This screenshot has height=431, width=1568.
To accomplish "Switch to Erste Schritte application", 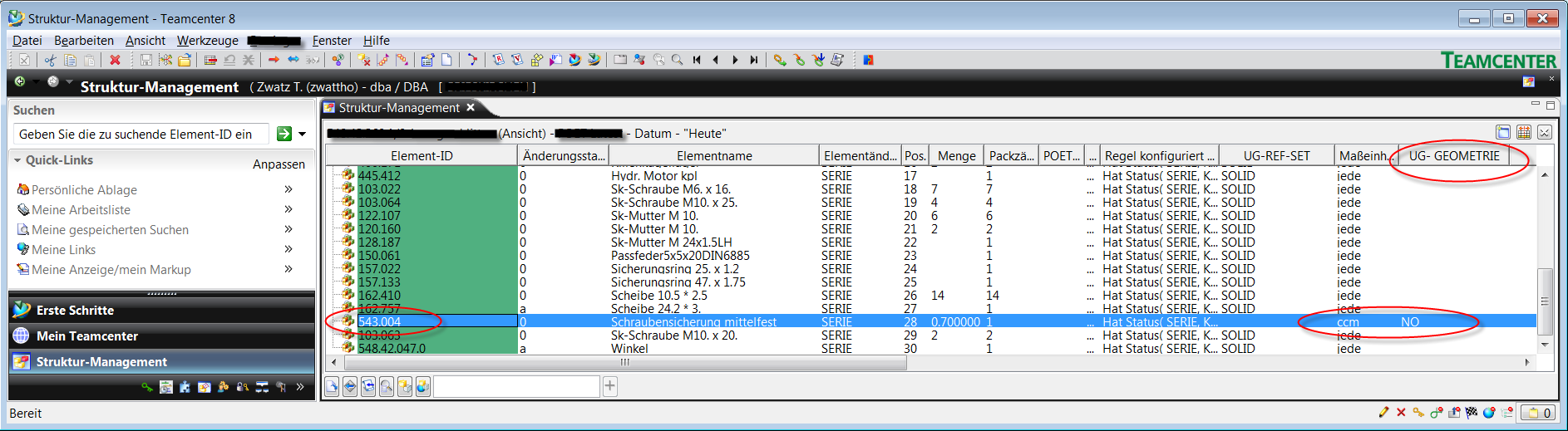I will point(162,310).
